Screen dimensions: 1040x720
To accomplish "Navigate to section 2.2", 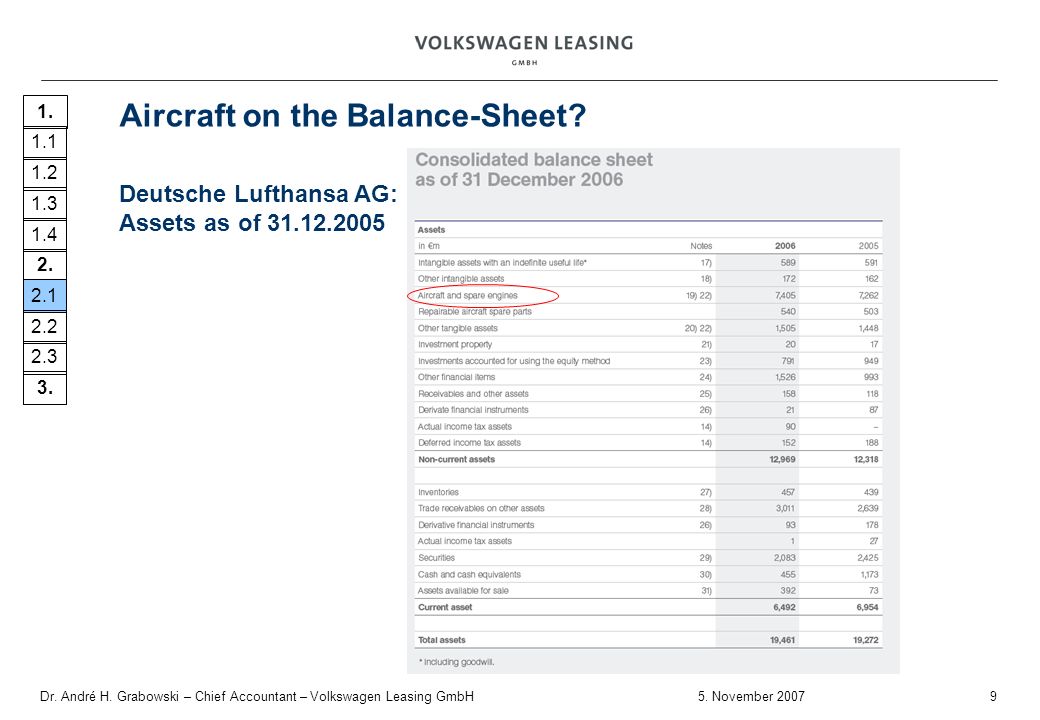I will click(45, 326).
